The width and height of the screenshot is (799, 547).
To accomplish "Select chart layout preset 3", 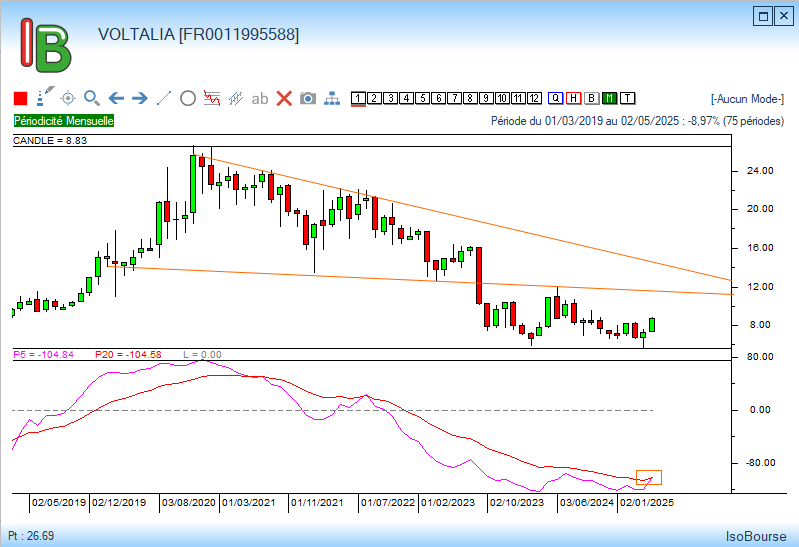I will point(391,98).
